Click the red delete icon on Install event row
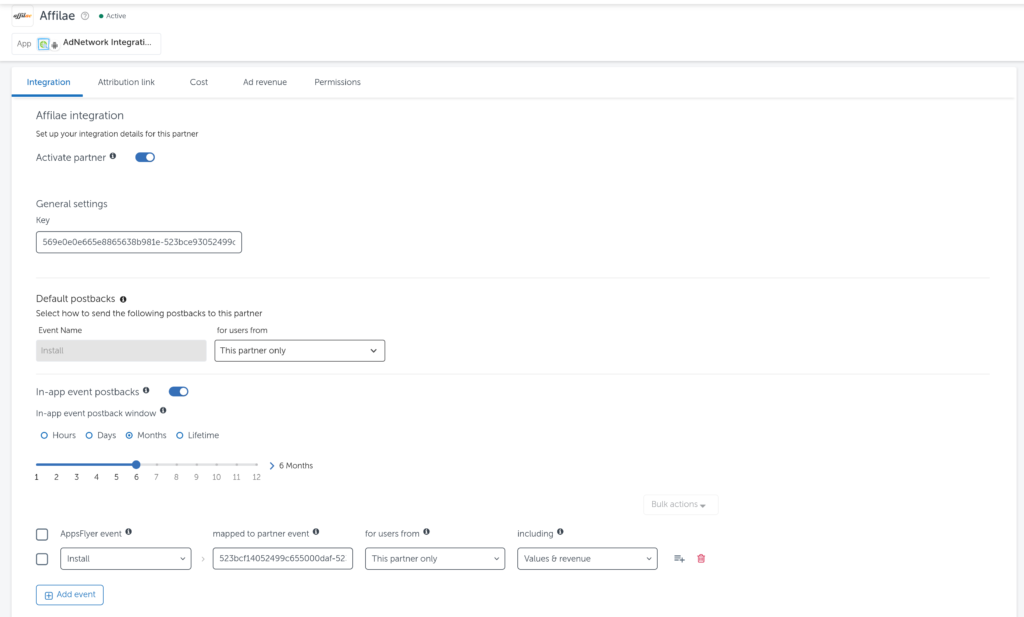The width and height of the screenshot is (1024, 617). point(700,559)
